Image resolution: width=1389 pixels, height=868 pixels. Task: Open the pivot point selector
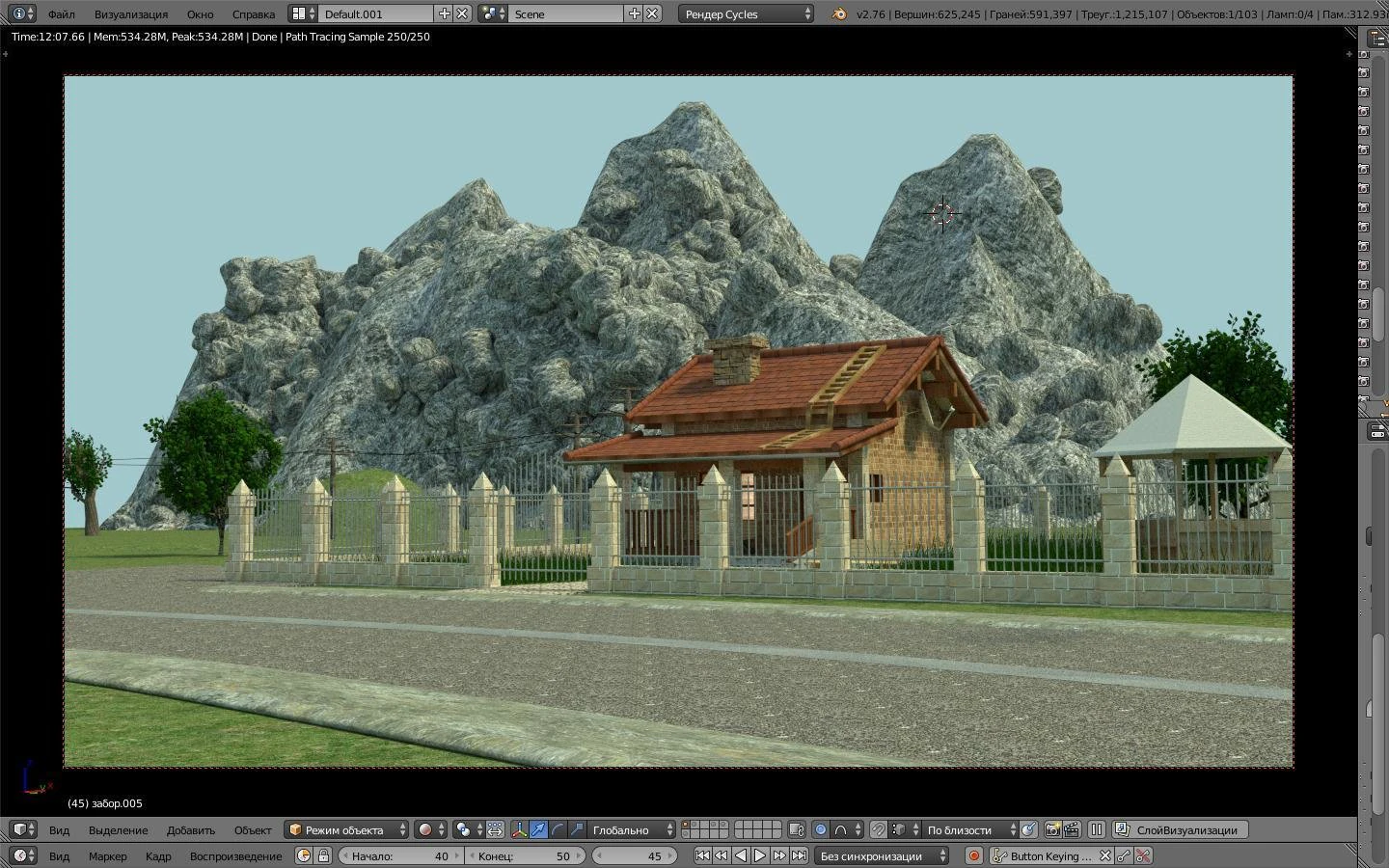pyautogui.click(x=469, y=829)
